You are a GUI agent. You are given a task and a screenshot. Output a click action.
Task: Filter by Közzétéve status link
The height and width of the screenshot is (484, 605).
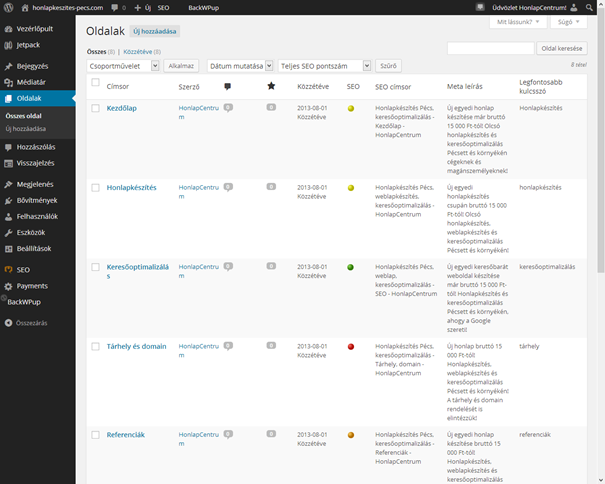(x=138, y=52)
